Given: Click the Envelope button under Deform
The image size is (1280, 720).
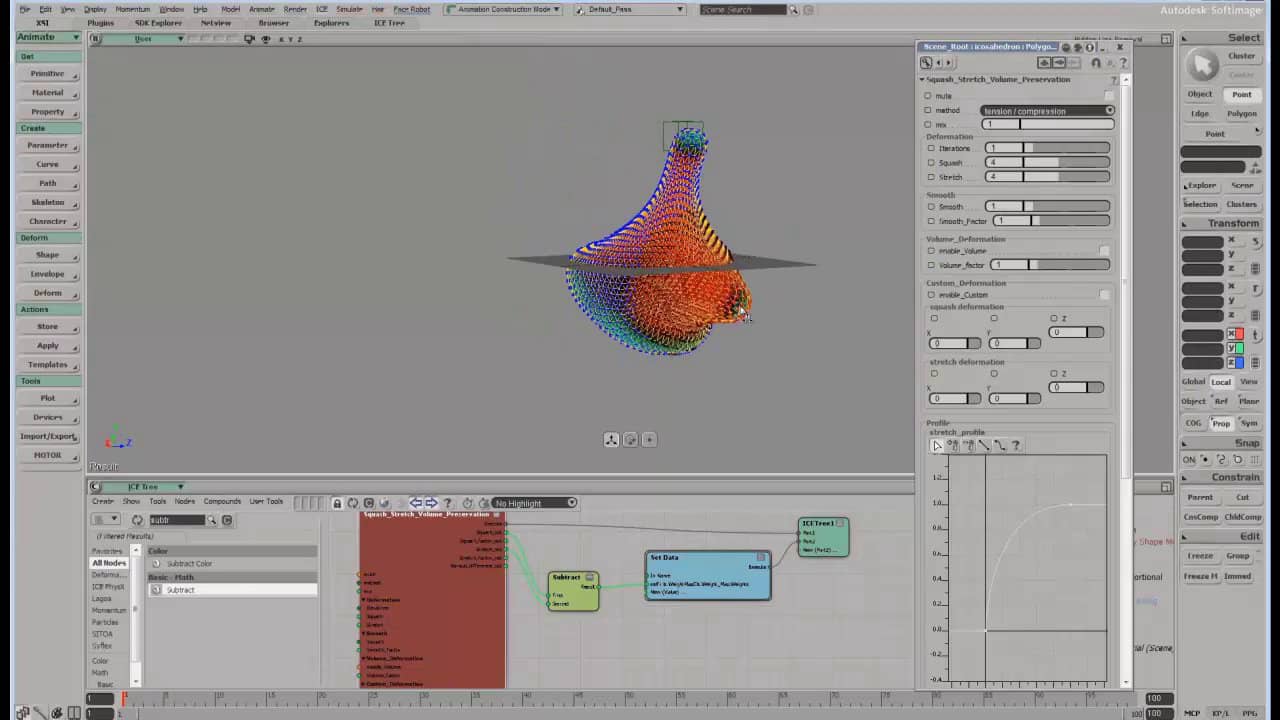Looking at the screenshot, I should click(x=48, y=274).
